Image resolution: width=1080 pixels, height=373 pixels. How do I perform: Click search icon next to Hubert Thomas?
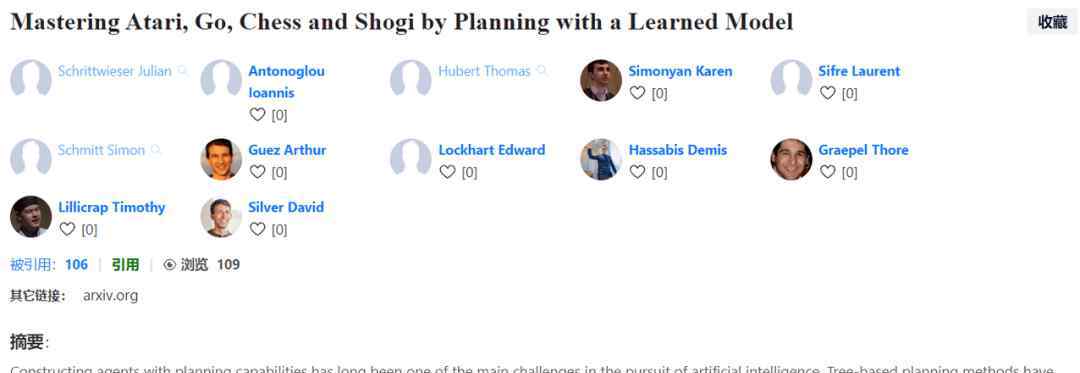click(x=542, y=70)
